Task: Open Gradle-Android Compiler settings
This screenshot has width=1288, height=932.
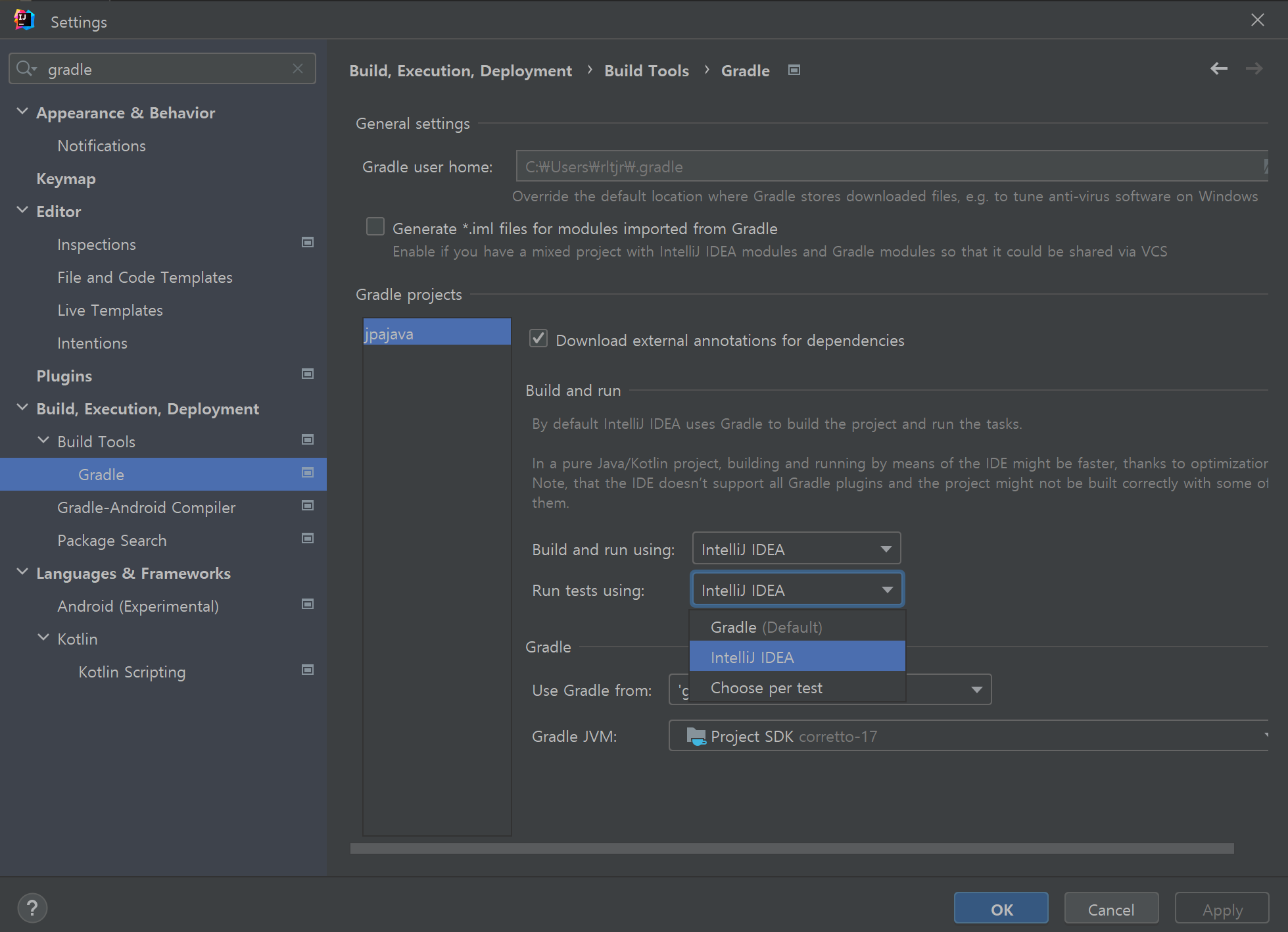Action: click(x=146, y=507)
